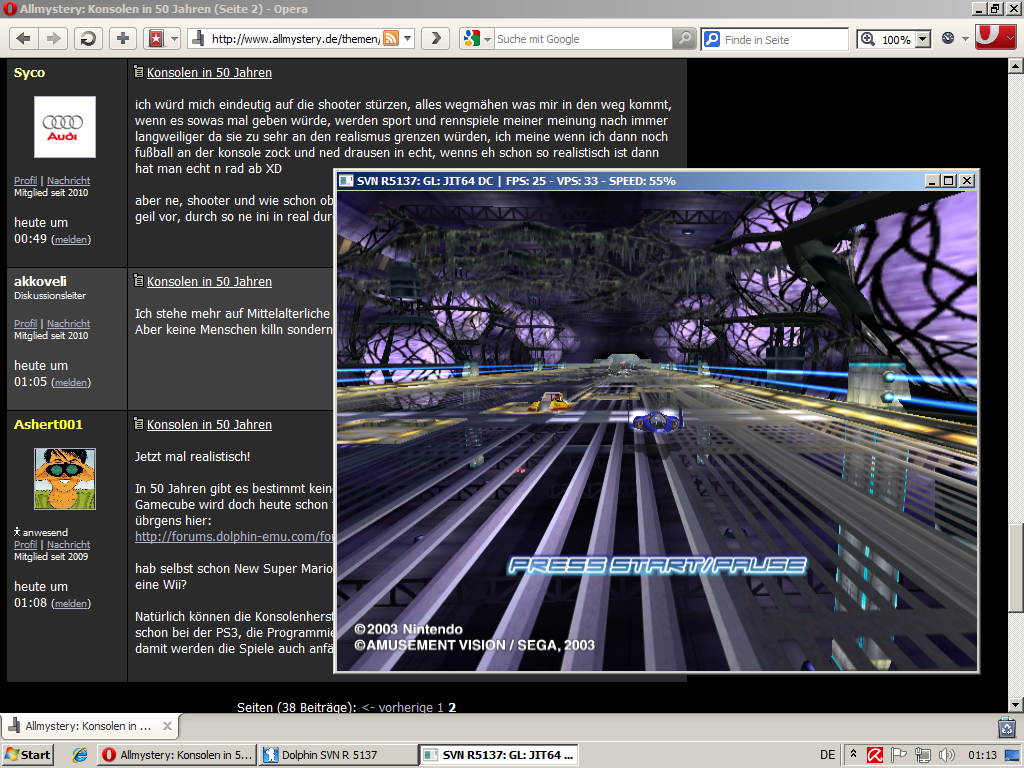
Task: Click melden next to 01:05 post
Action: click(71, 383)
